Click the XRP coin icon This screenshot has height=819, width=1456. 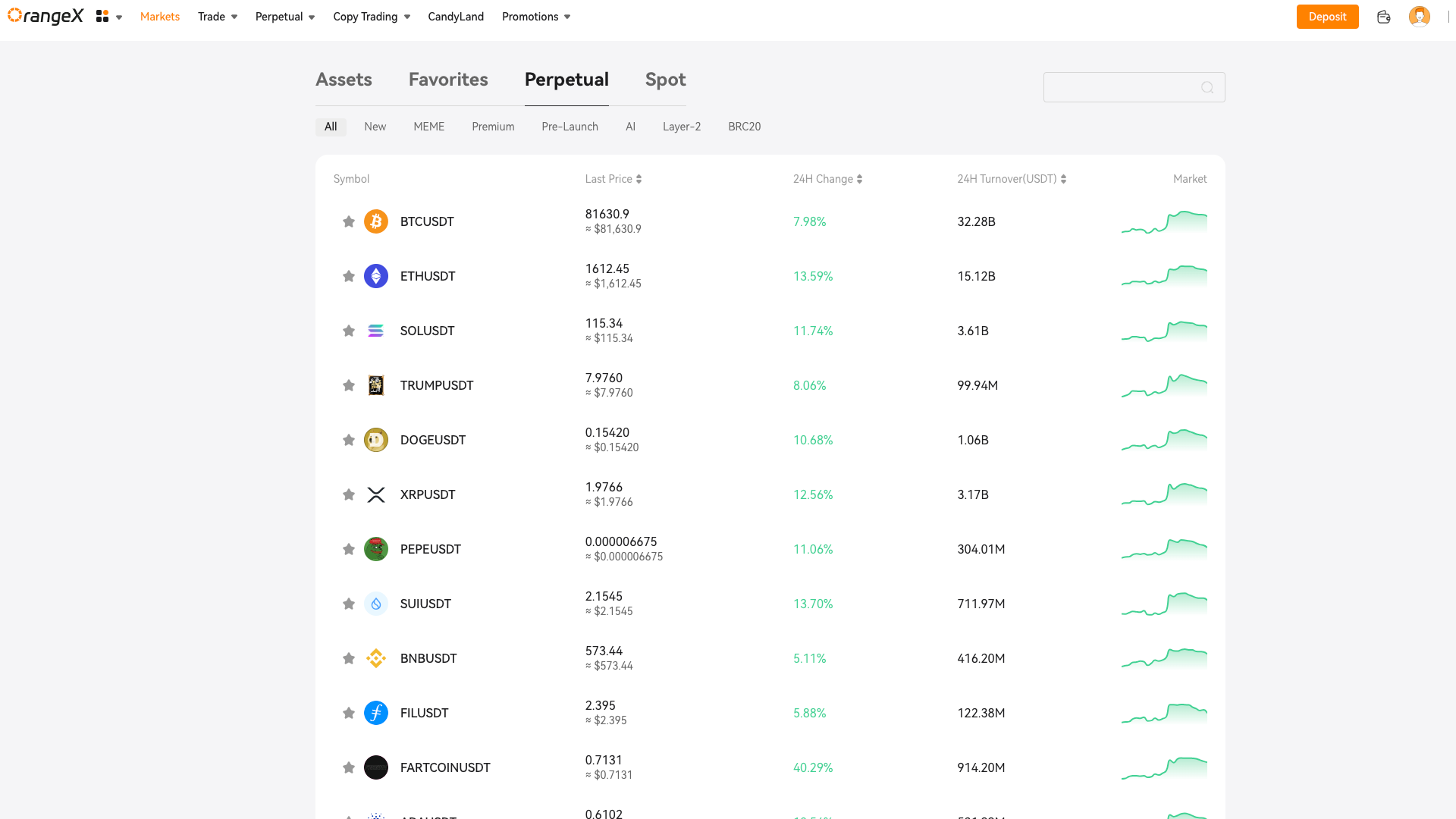[x=376, y=494]
